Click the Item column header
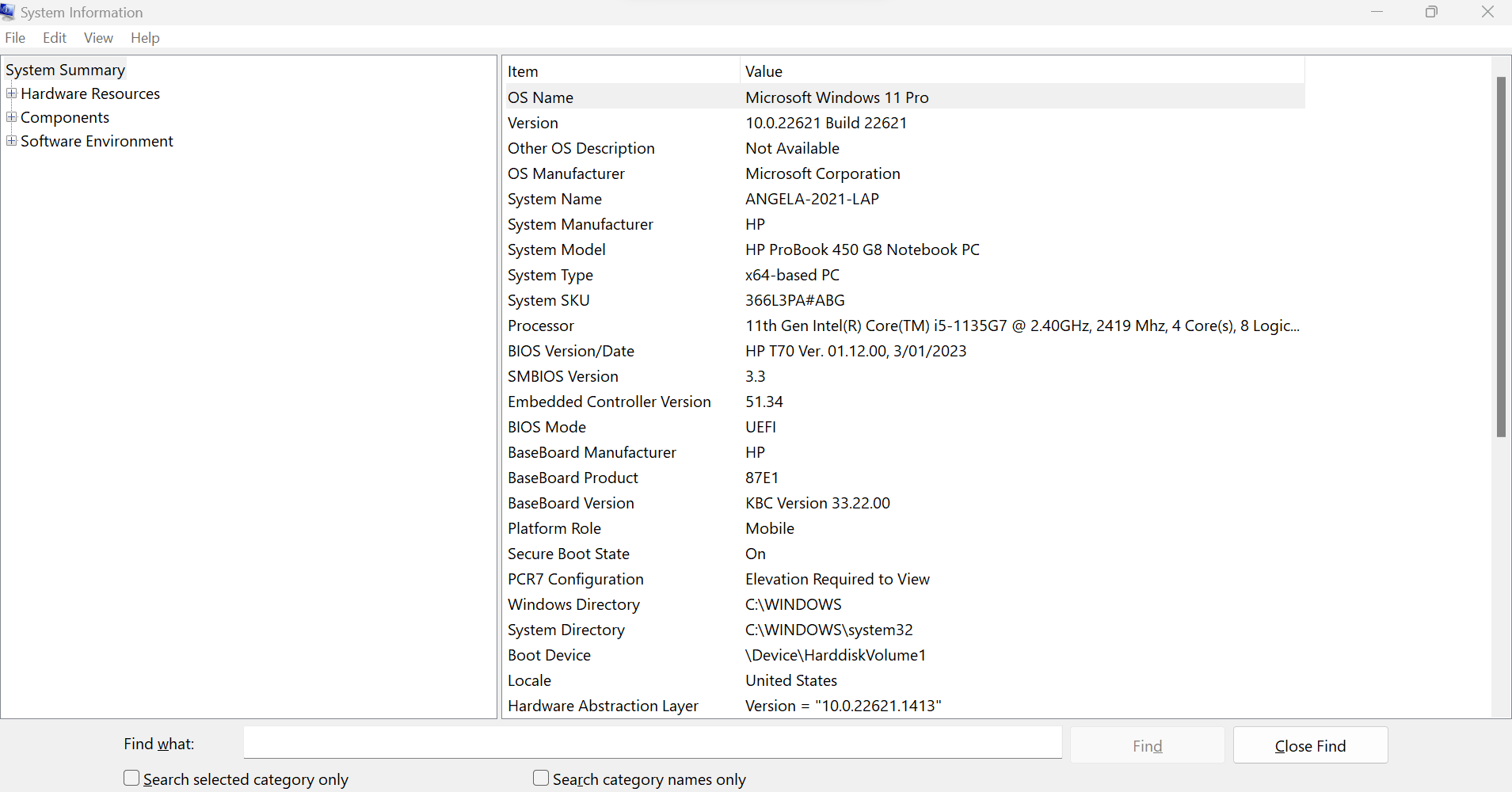 (622, 71)
